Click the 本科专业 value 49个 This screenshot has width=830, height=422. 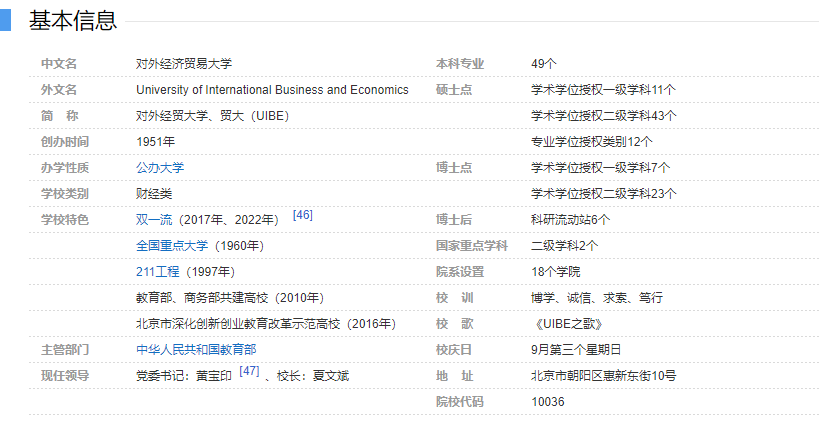544,64
